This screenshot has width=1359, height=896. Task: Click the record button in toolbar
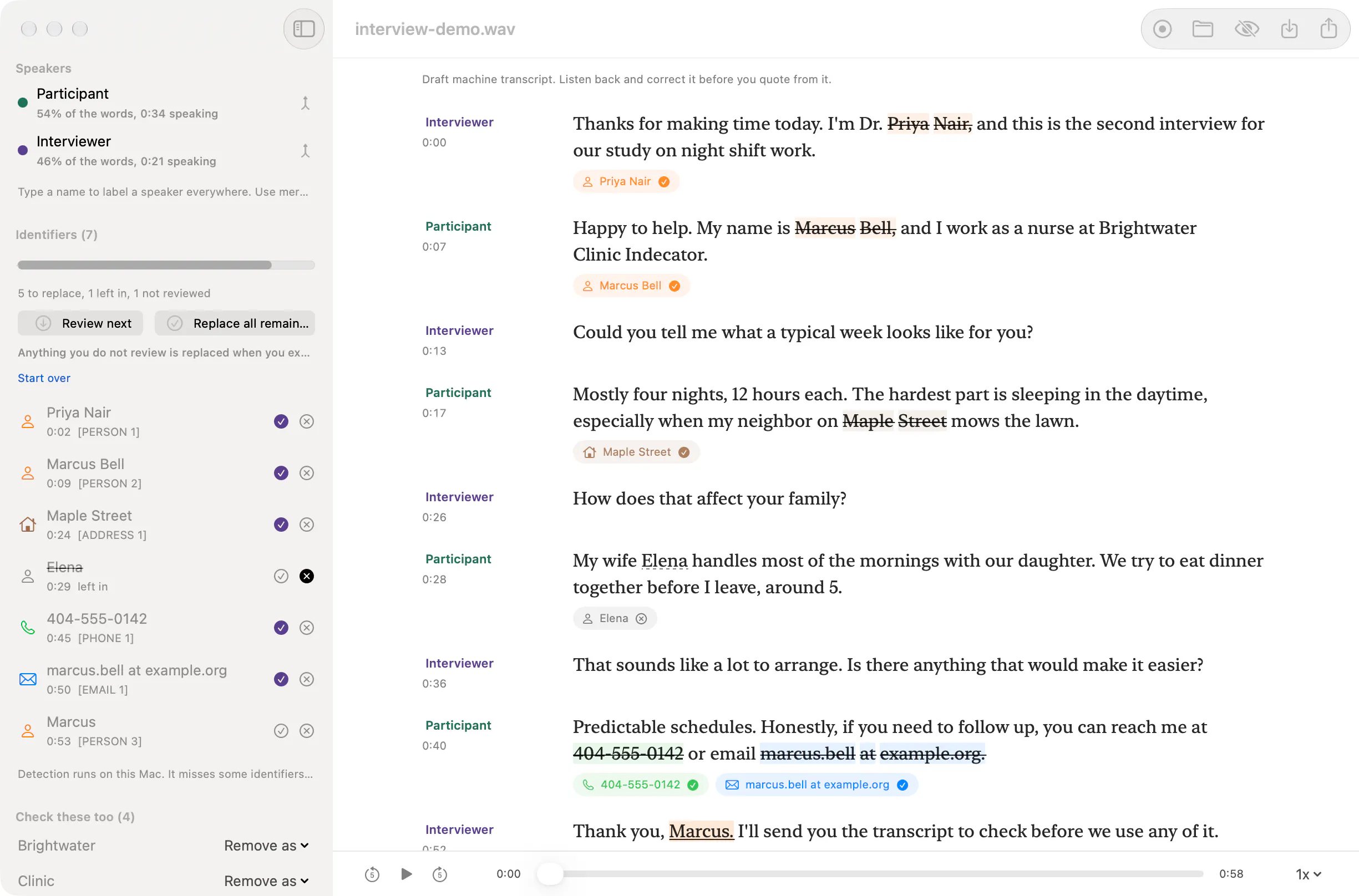(x=1162, y=29)
